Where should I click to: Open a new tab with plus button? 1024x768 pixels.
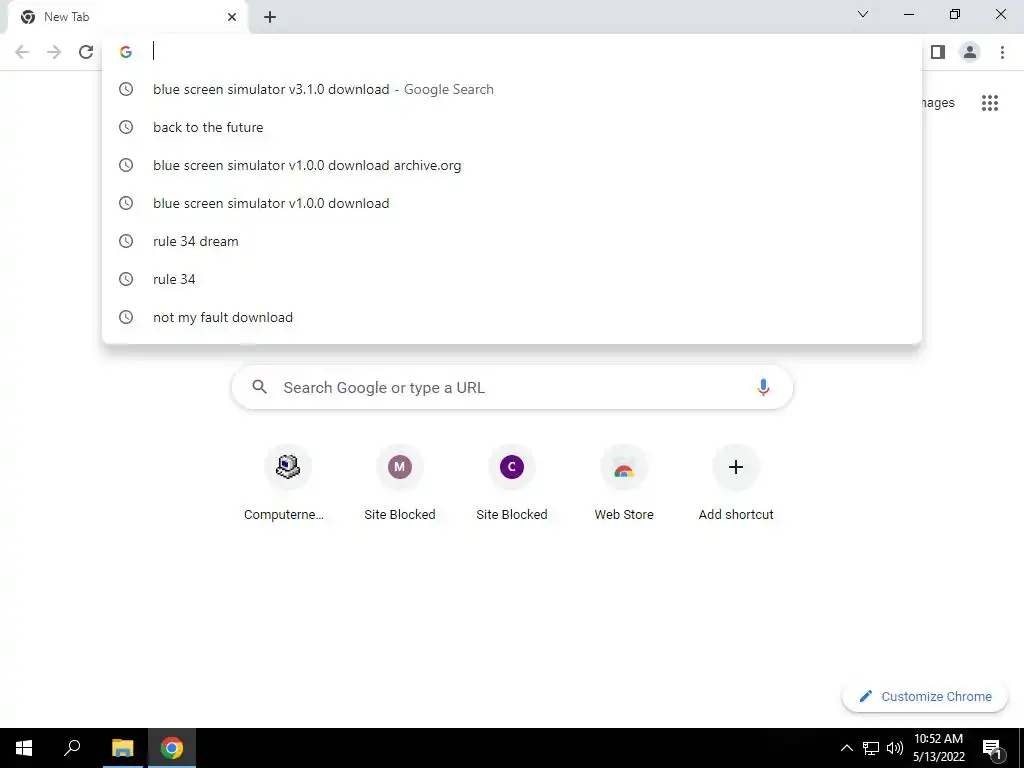(x=270, y=17)
